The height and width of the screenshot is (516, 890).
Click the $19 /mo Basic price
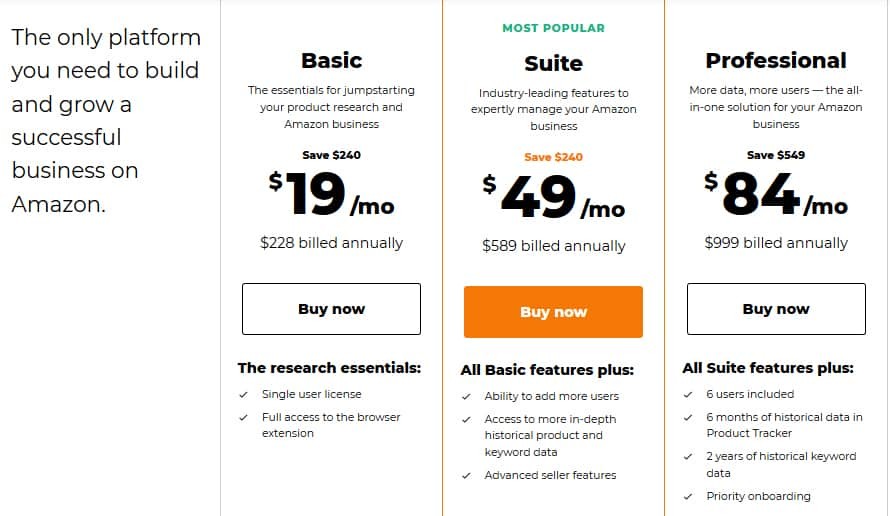click(x=331, y=194)
